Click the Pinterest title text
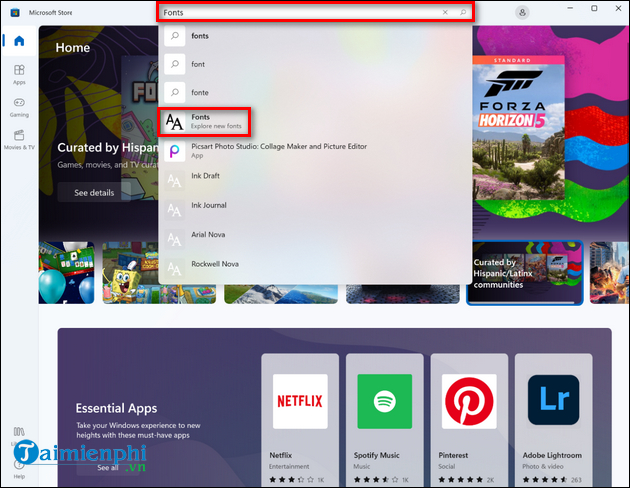This screenshot has height=488, width=630. click(x=453, y=455)
